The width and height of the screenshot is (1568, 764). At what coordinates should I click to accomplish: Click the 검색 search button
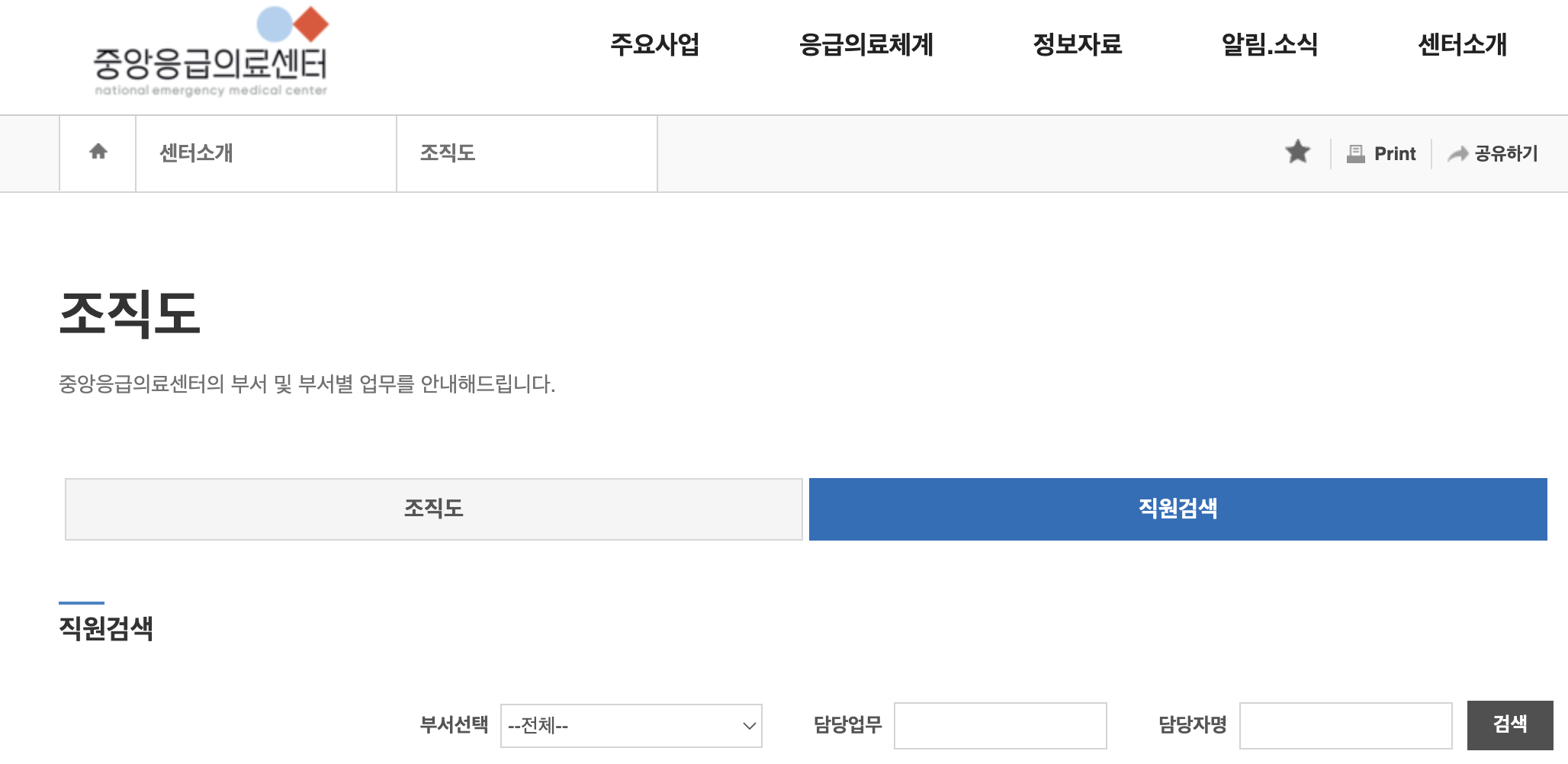click(1509, 725)
